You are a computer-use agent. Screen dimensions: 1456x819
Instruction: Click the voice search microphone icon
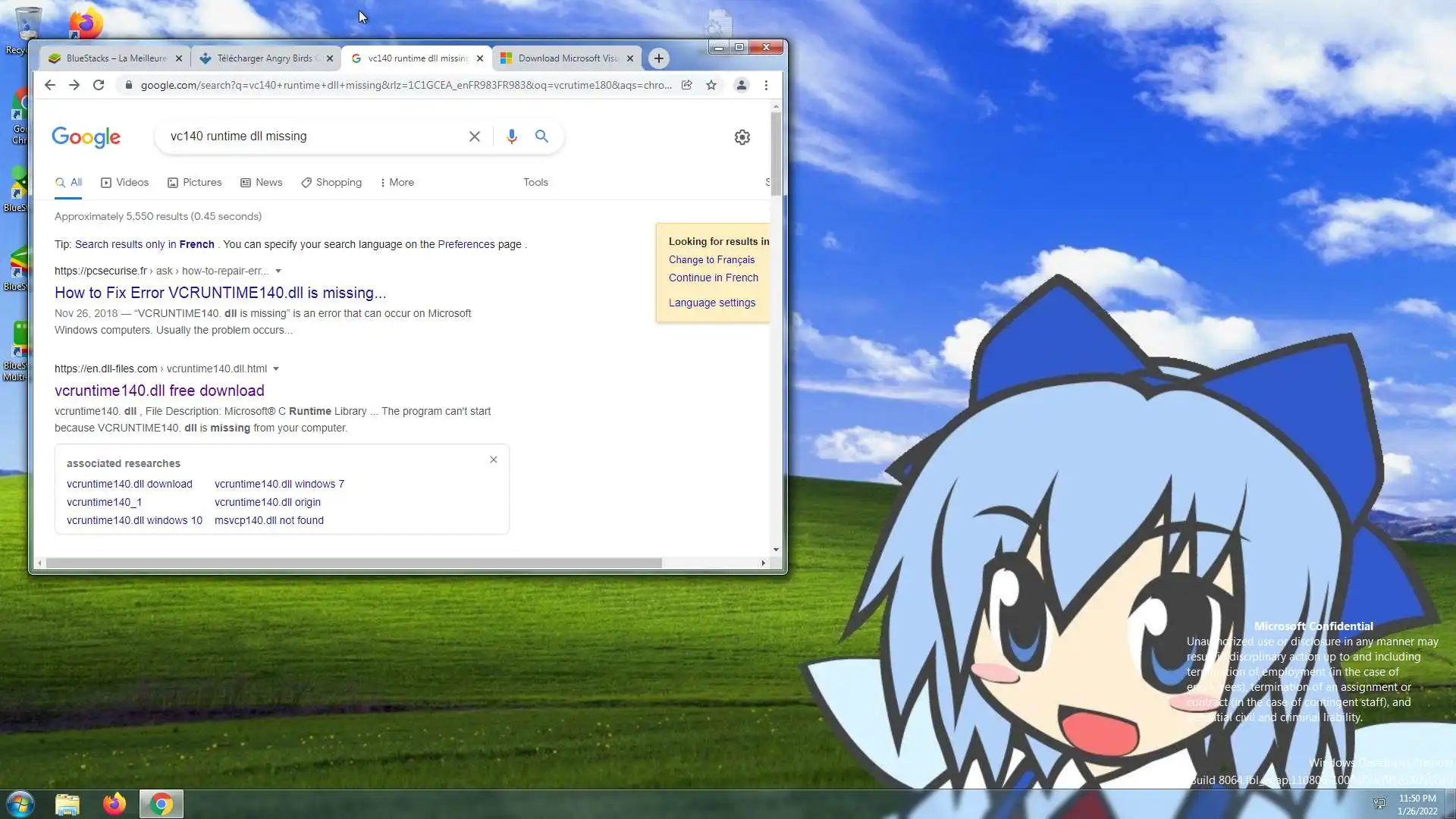pyautogui.click(x=512, y=136)
